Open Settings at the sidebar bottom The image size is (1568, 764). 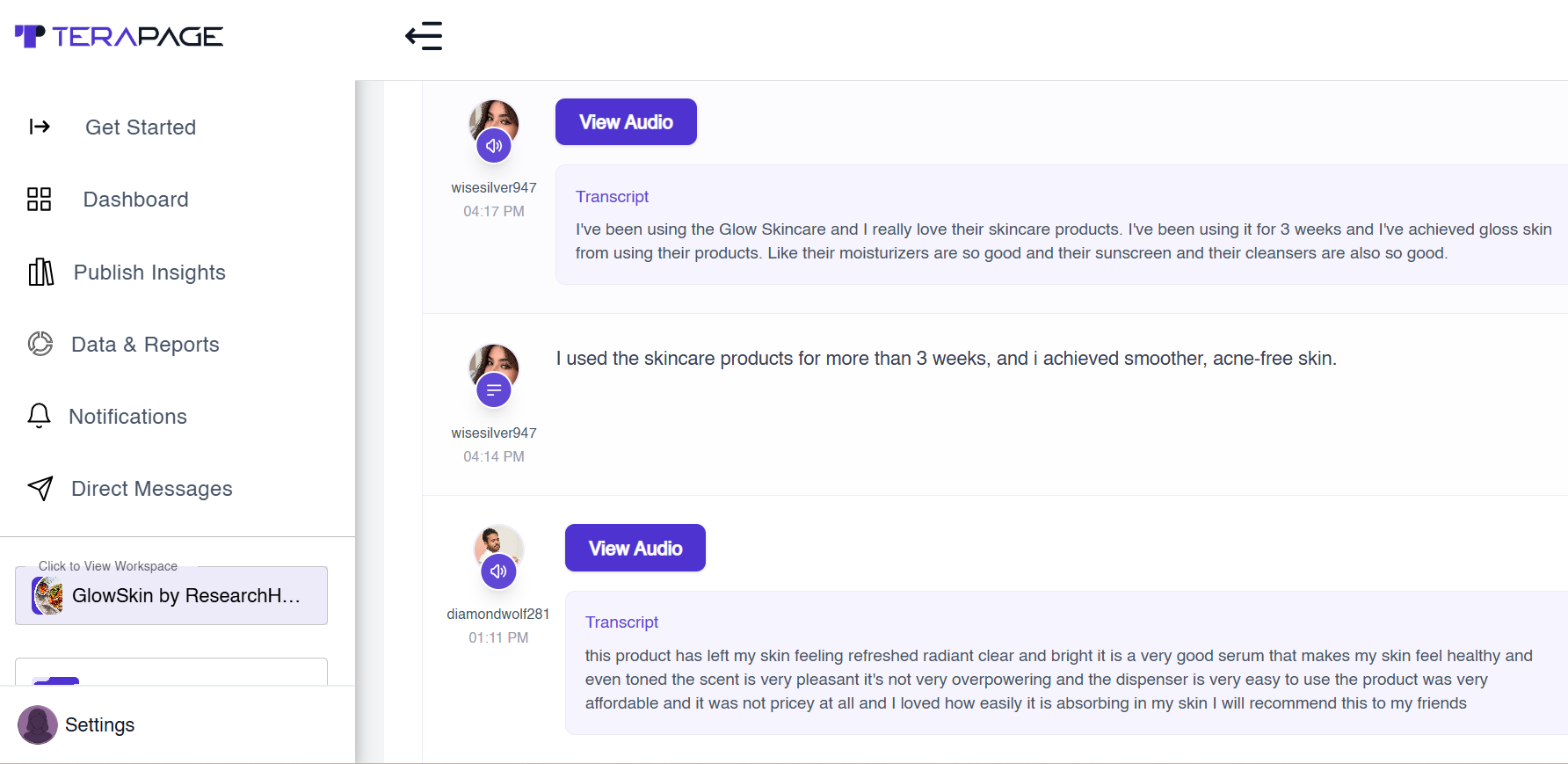(99, 725)
